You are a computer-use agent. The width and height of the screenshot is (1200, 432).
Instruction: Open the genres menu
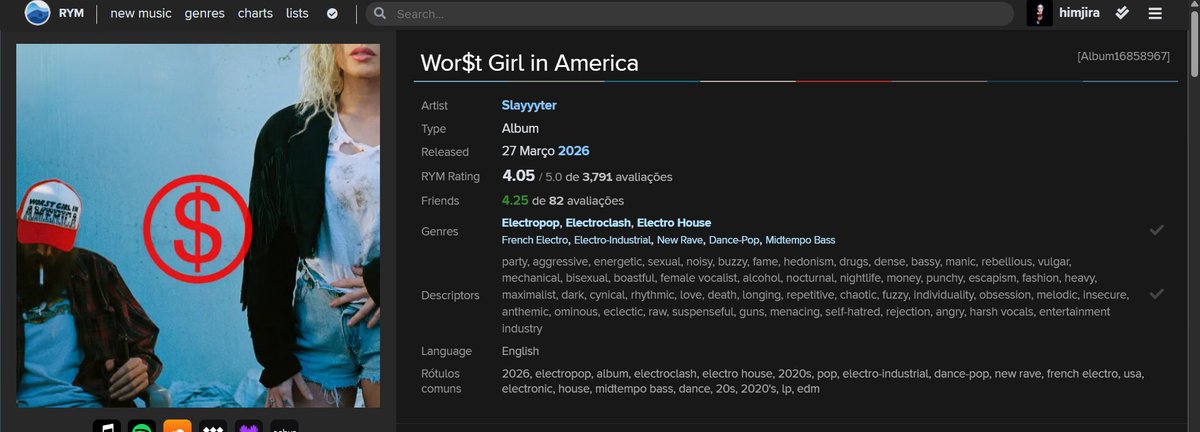pyautogui.click(x=204, y=14)
